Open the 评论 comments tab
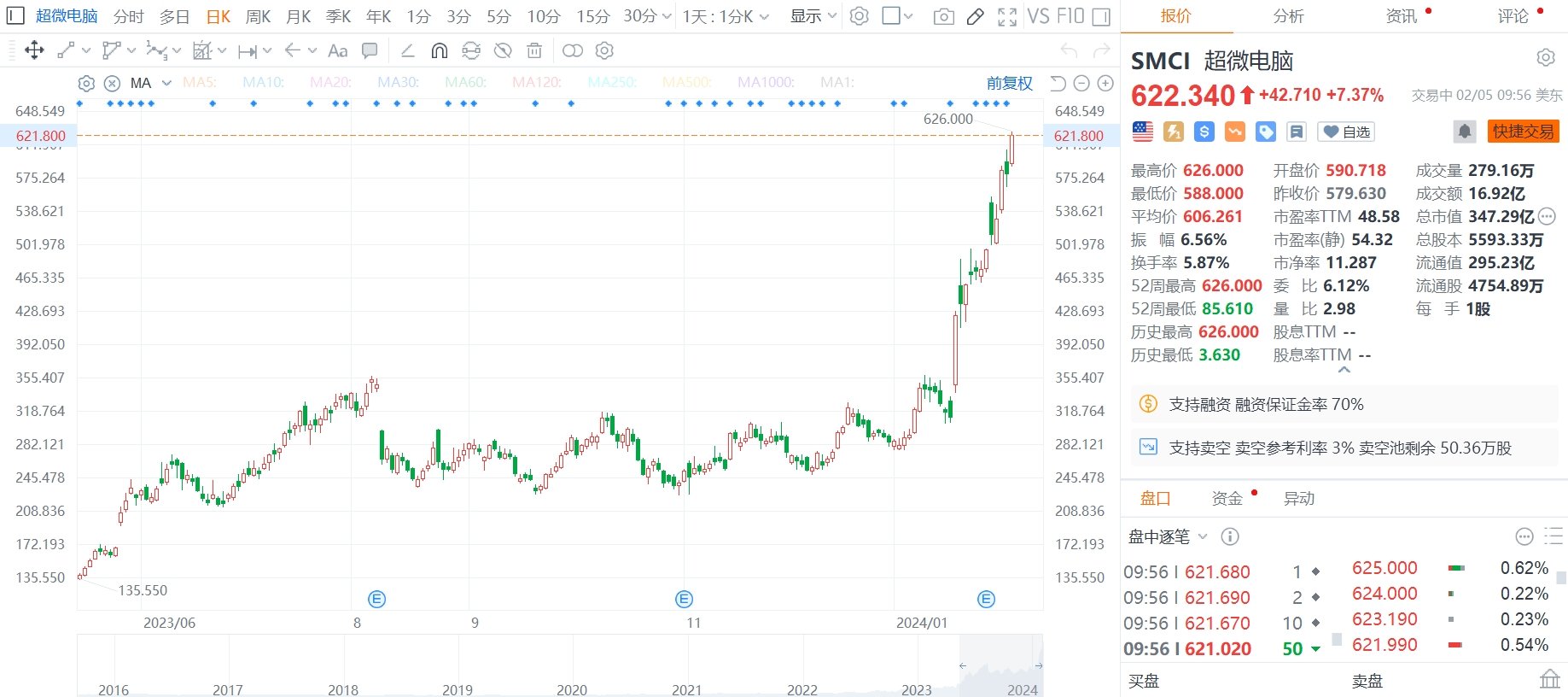 tap(1513, 16)
